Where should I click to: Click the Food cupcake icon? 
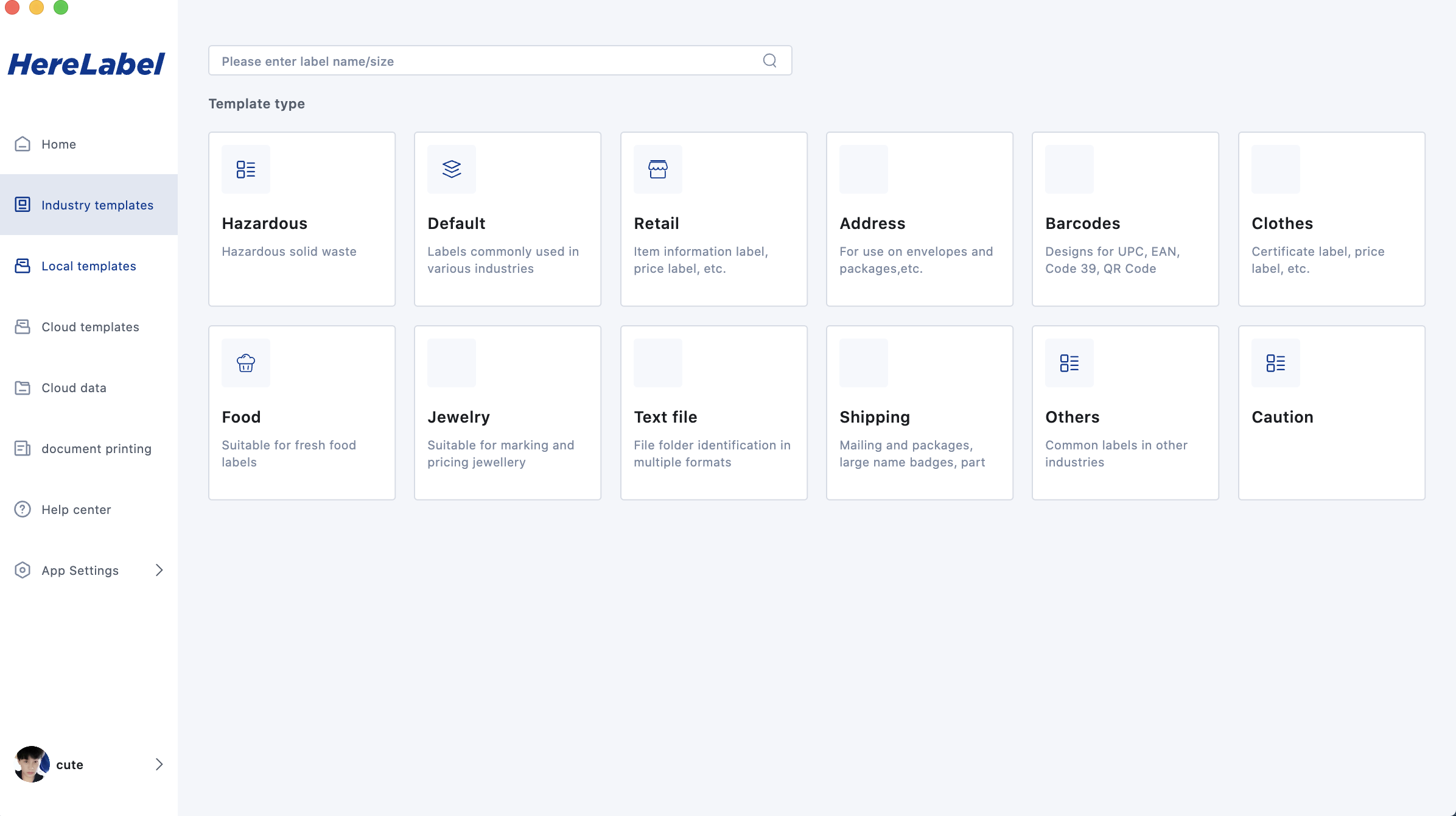pos(246,363)
